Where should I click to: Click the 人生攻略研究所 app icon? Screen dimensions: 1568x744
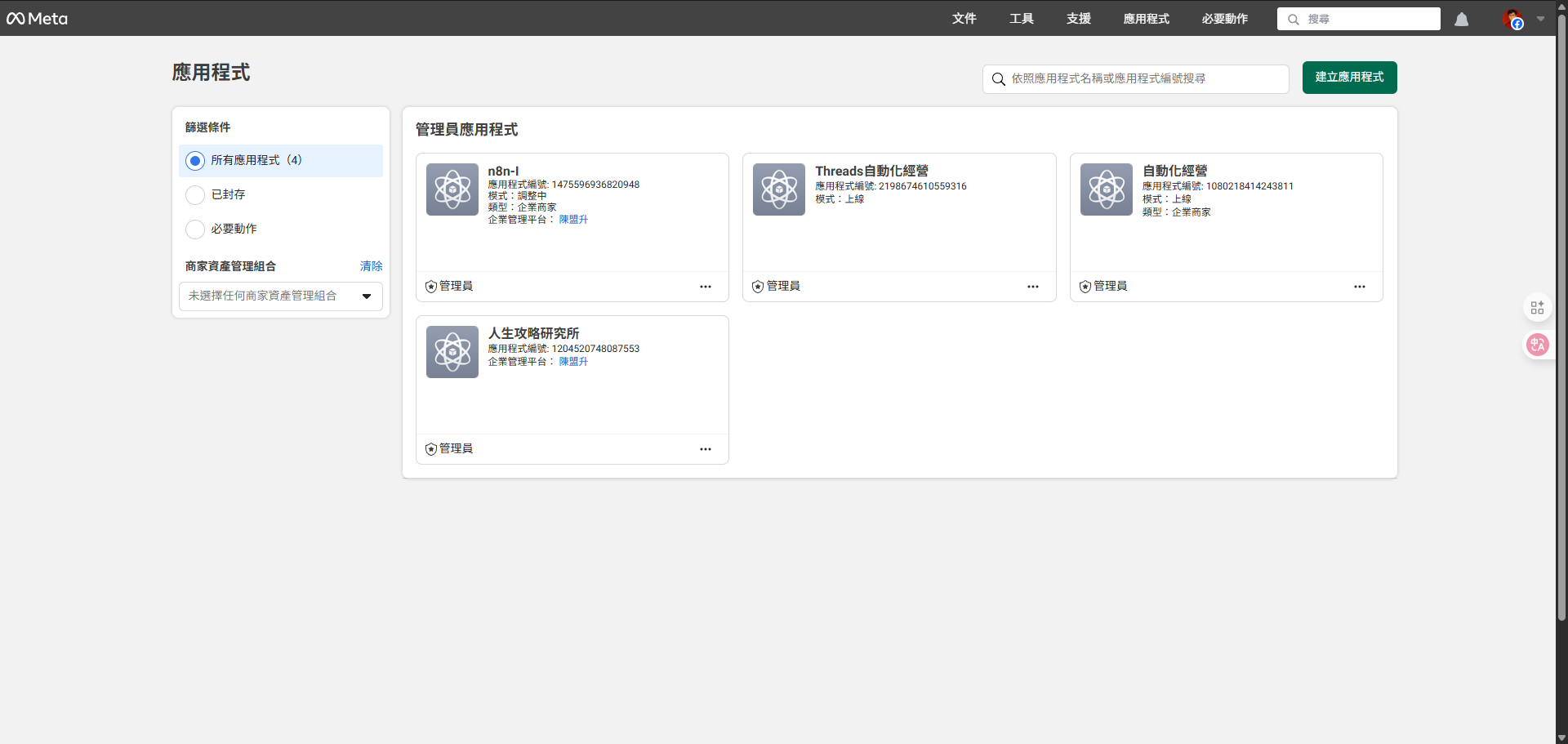(x=452, y=351)
